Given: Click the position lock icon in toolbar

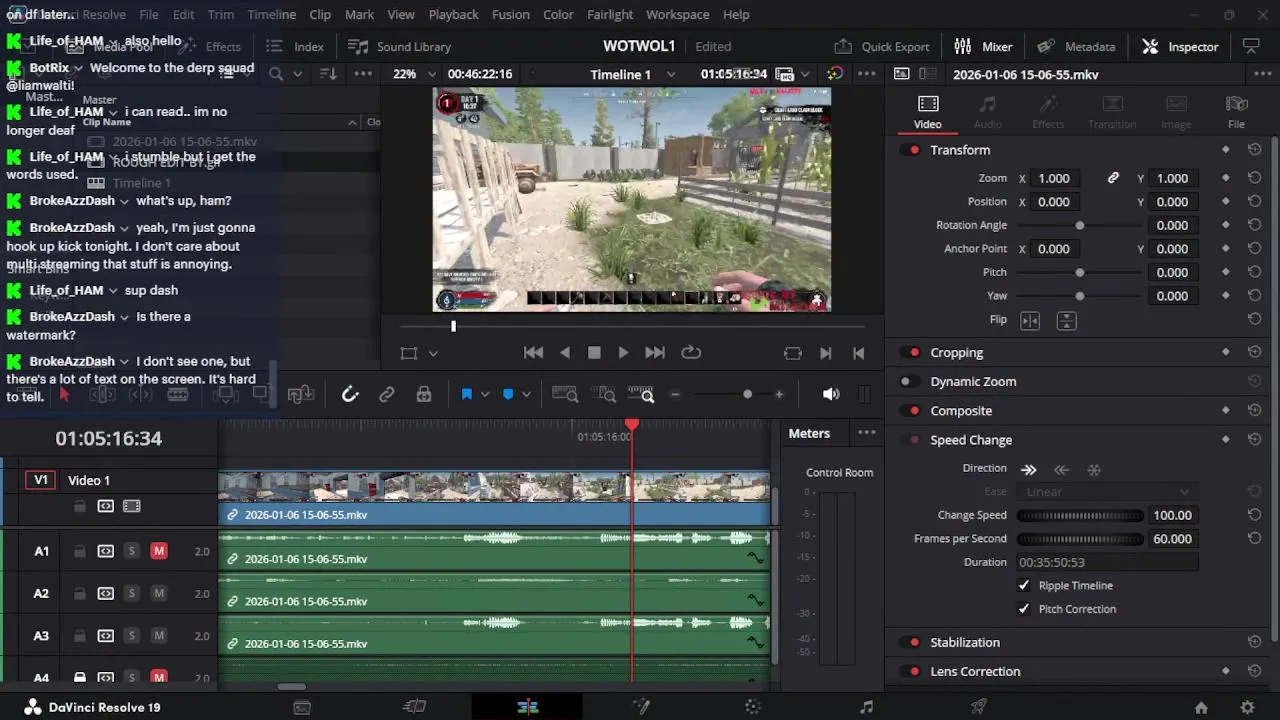Looking at the screenshot, I should click(x=424, y=395).
